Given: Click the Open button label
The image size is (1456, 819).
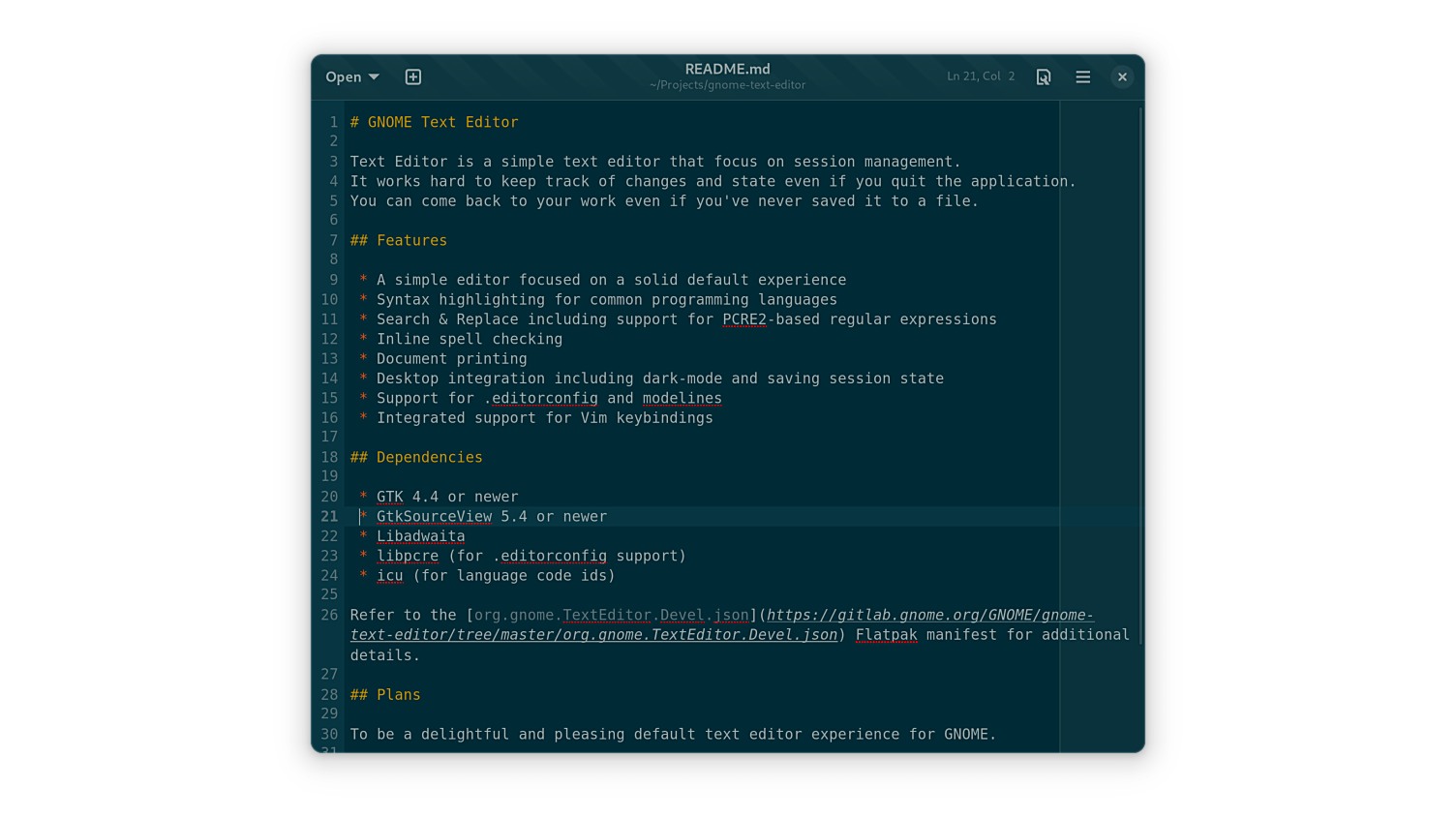Looking at the screenshot, I should 343,76.
